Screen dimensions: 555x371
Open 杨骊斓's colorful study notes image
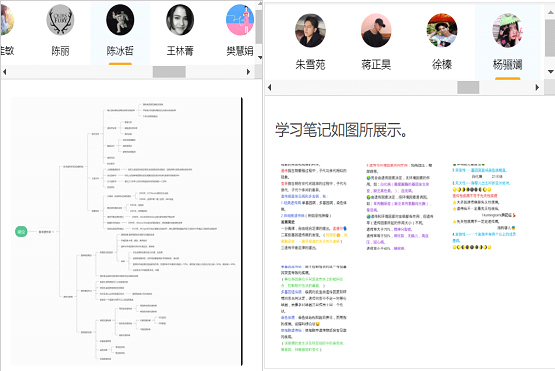[x=398, y=257]
